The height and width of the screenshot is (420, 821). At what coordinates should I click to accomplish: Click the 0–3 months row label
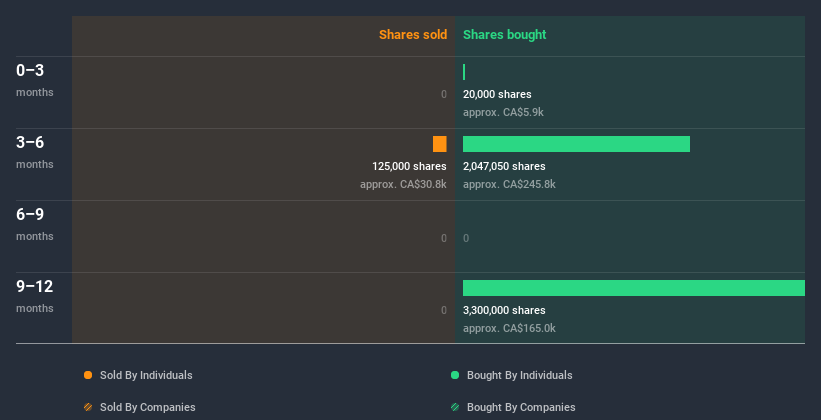click(35, 80)
